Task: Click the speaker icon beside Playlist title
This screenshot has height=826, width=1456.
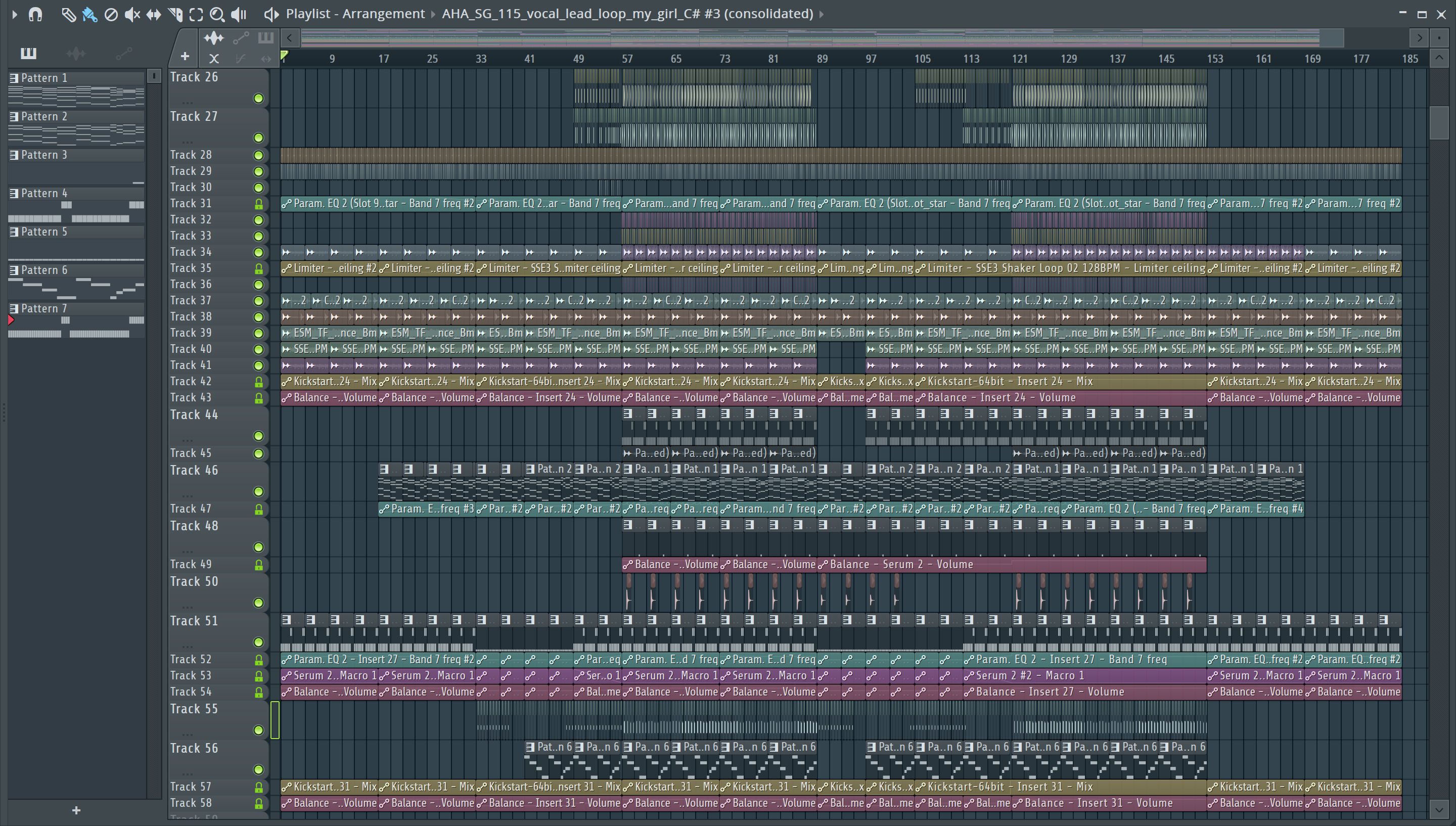Action: [x=271, y=14]
